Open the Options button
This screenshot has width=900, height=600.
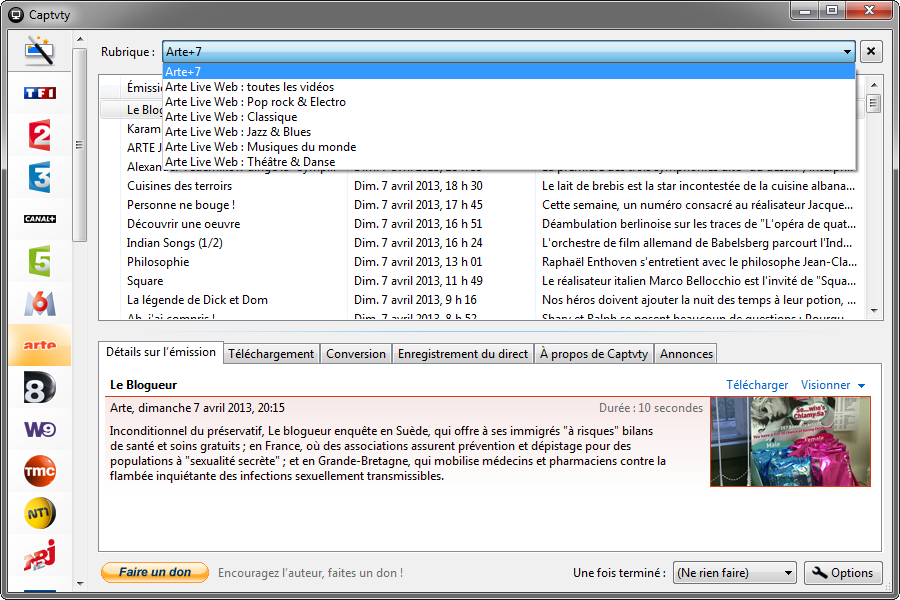[x=843, y=572]
